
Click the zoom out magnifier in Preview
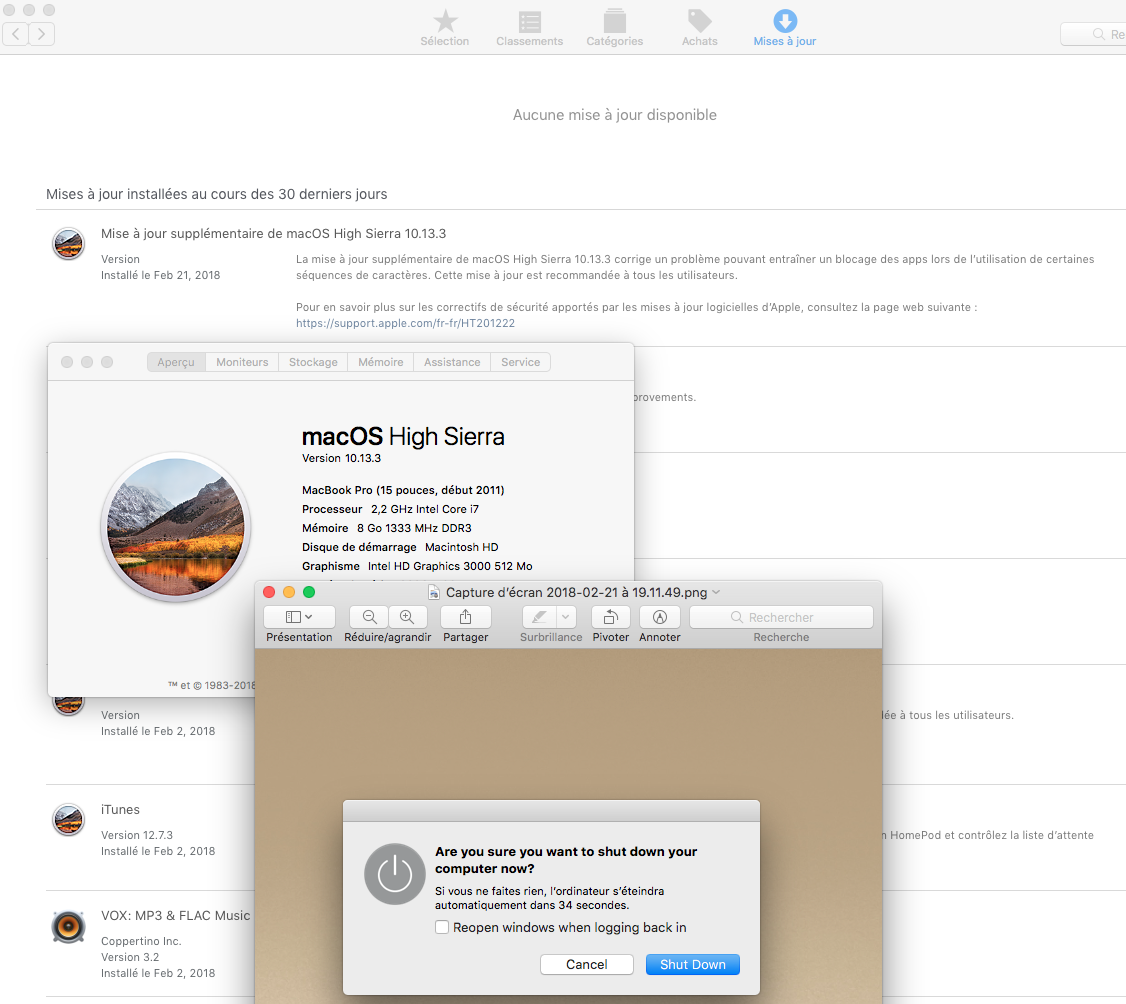coord(369,617)
